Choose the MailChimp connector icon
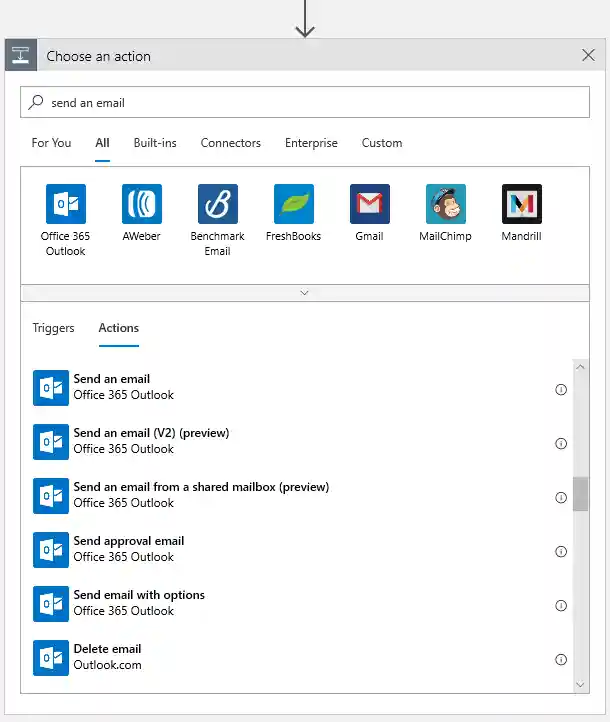 pyautogui.click(x=445, y=204)
